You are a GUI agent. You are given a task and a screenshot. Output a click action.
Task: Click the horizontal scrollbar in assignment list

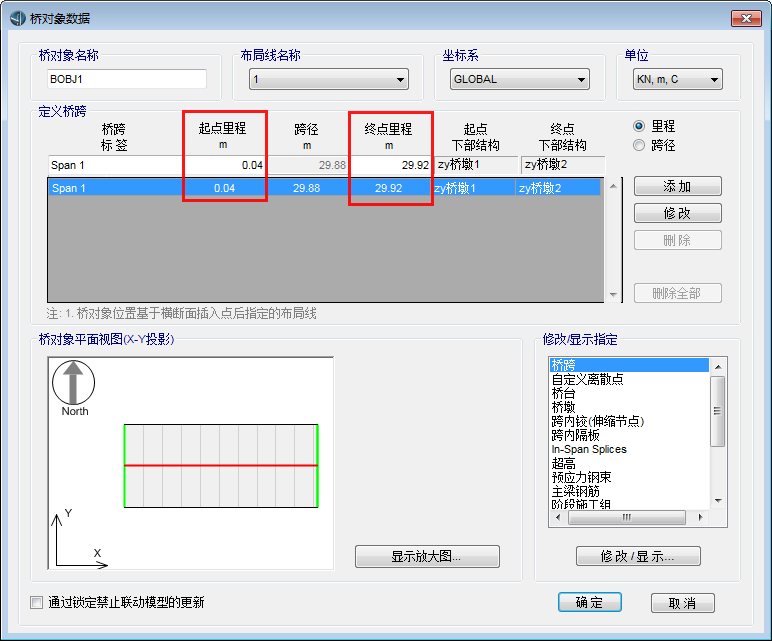point(628,517)
